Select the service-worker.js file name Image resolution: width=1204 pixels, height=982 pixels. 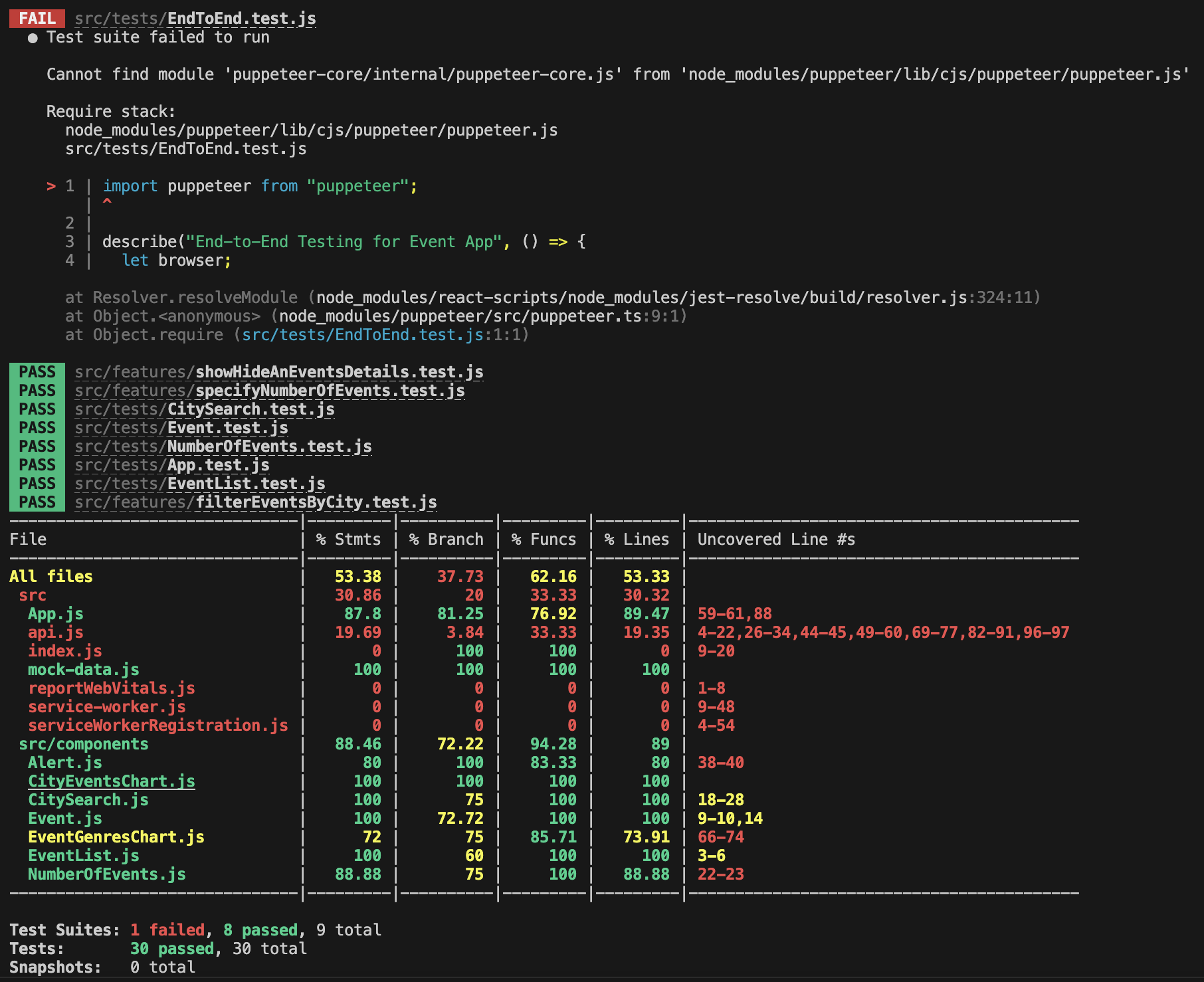pyautogui.click(x=107, y=707)
